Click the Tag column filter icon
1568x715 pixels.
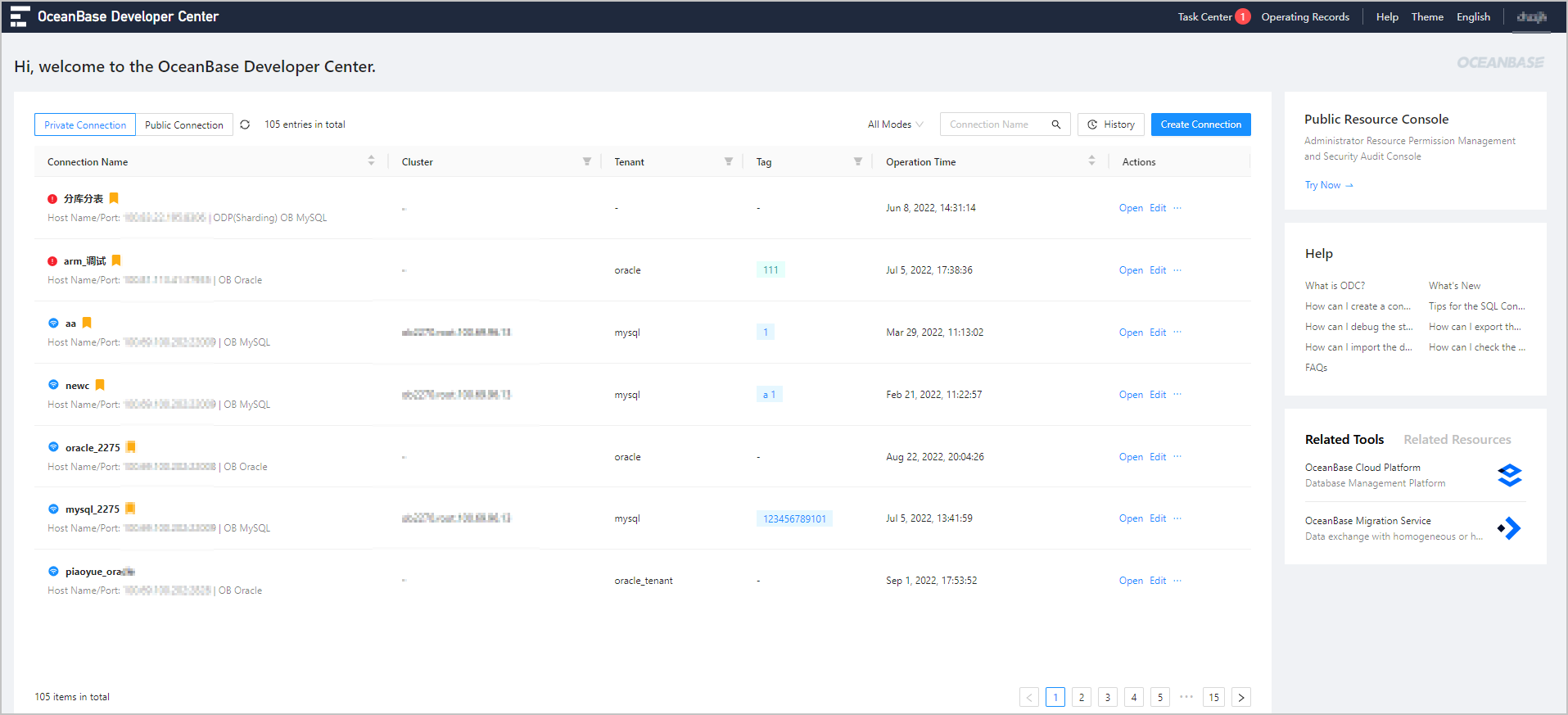pyautogui.click(x=857, y=161)
